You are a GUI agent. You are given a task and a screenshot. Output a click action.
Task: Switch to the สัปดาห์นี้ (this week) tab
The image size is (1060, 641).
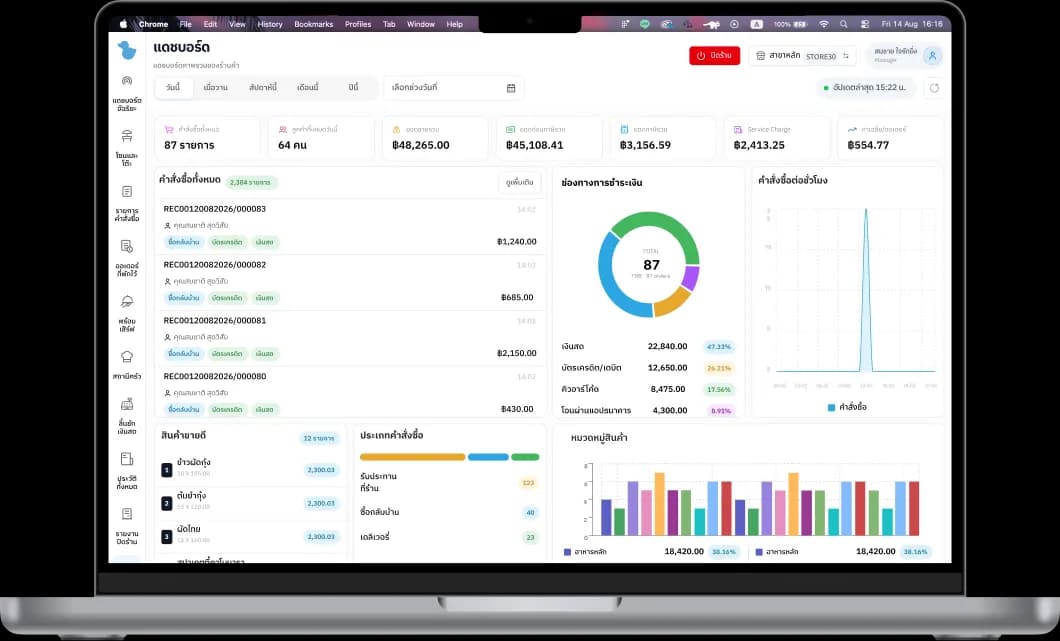tap(263, 87)
